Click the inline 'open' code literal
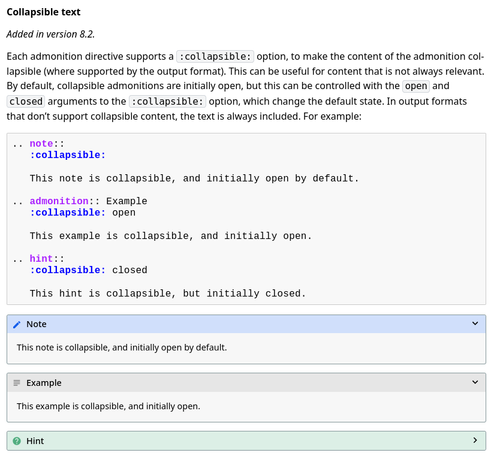 [416, 86]
